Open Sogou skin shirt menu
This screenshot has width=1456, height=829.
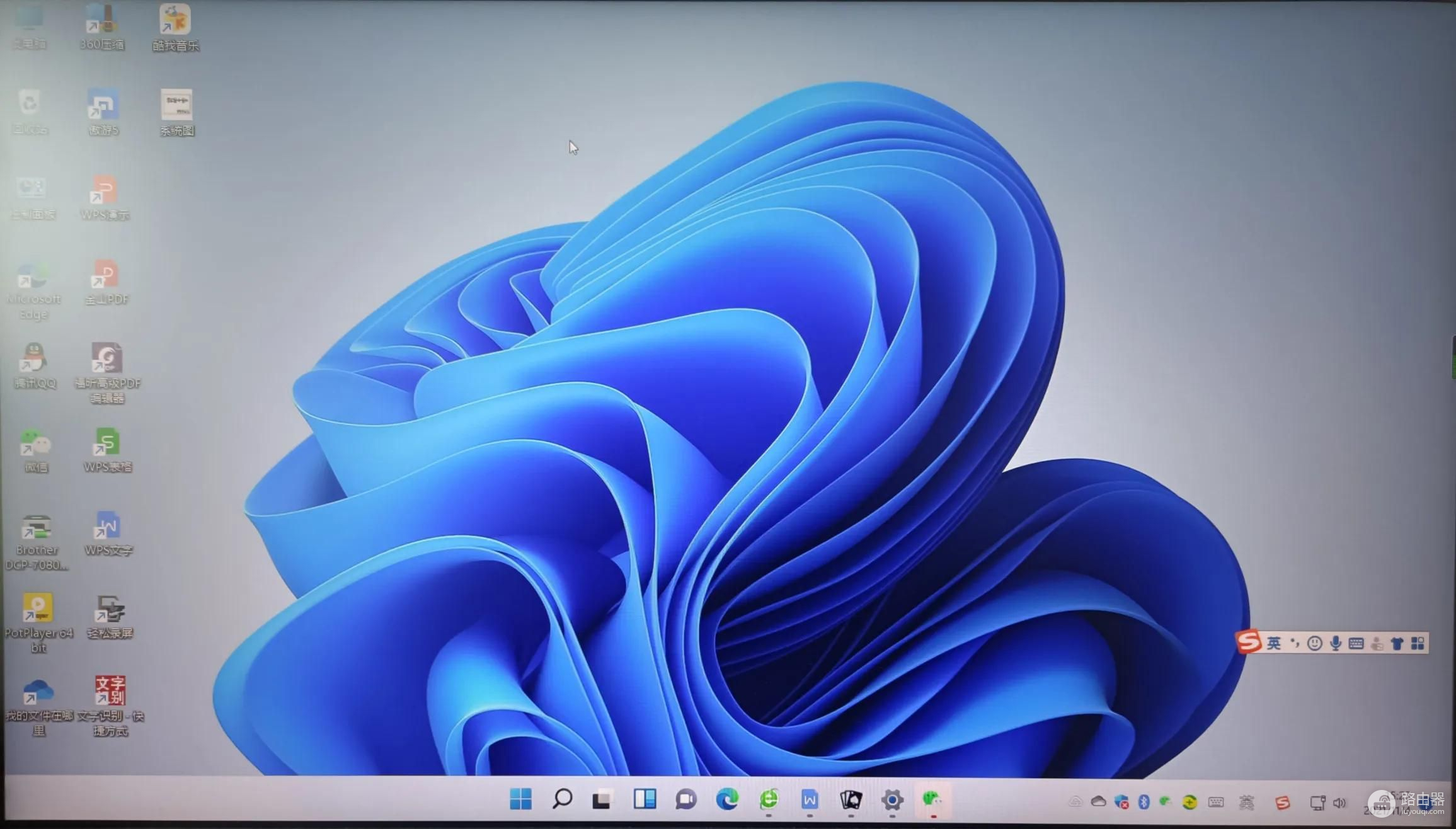(x=1397, y=643)
